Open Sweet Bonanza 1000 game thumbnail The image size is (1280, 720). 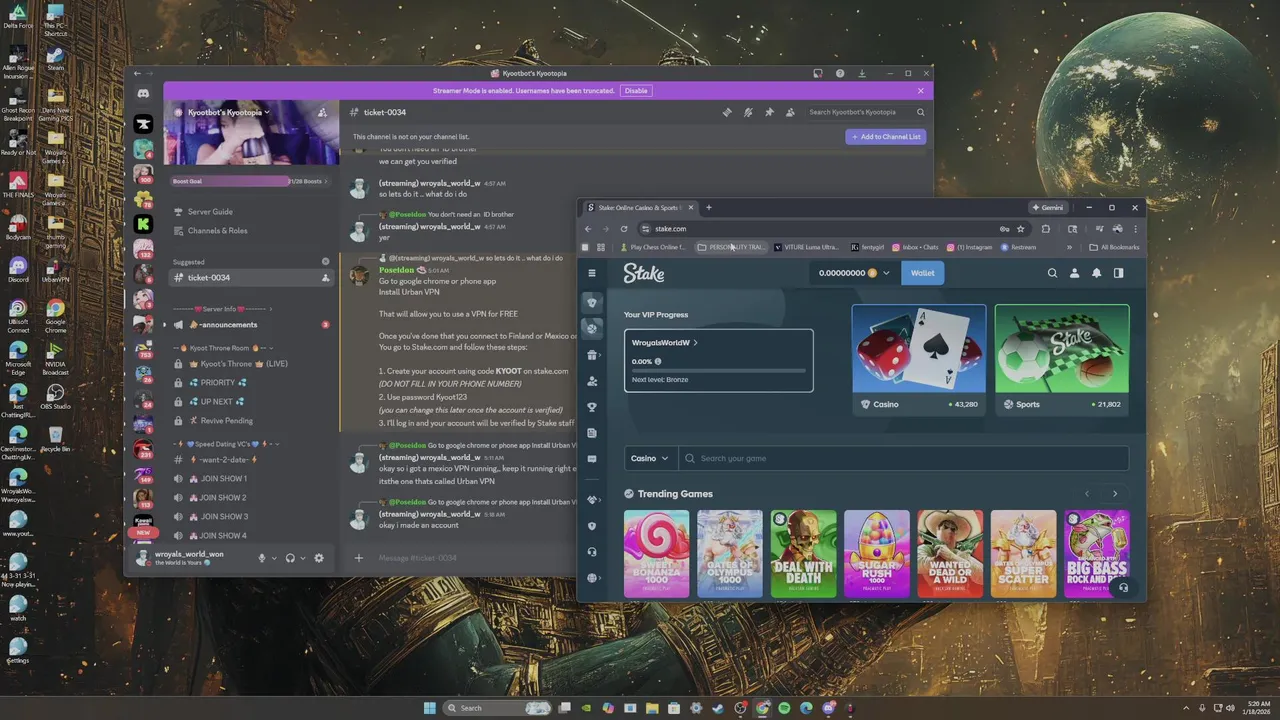[656, 554]
